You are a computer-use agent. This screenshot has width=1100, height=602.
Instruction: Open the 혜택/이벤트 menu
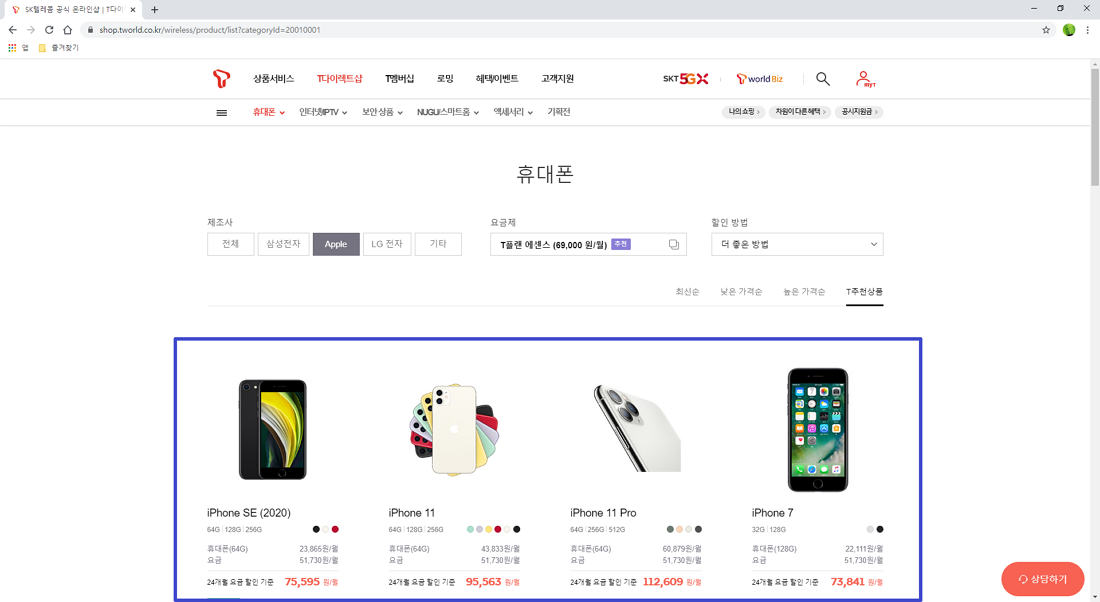click(497, 79)
